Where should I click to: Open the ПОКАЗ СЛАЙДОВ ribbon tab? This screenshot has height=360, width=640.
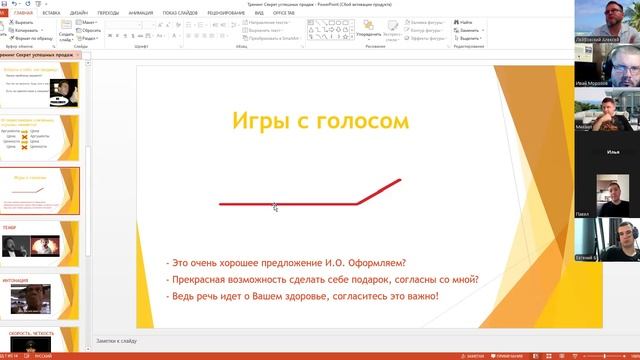pyautogui.click(x=180, y=13)
